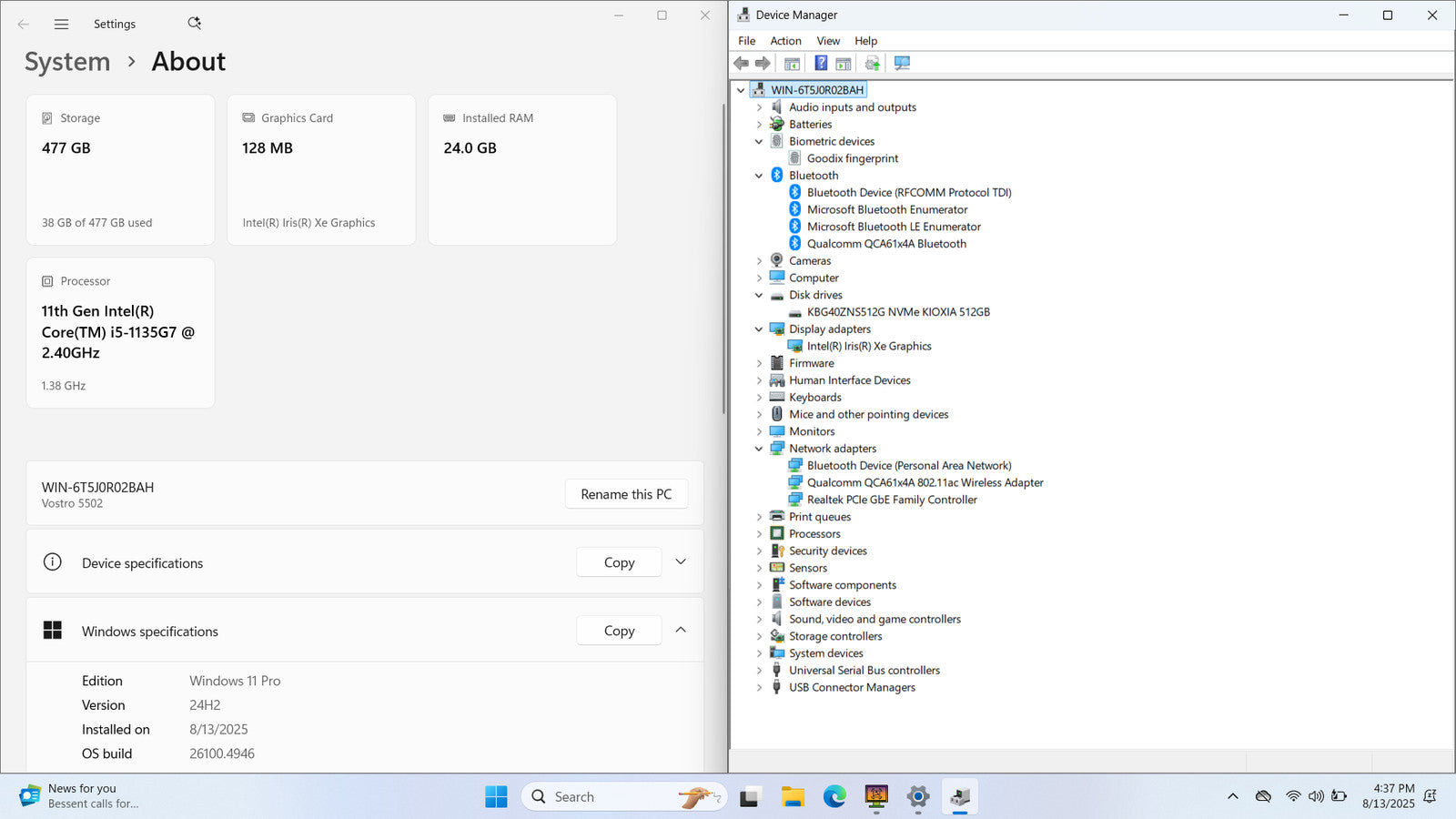The height and width of the screenshot is (819, 1456).
Task: Click the Settings search icon
Action: click(x=194, y=24)
